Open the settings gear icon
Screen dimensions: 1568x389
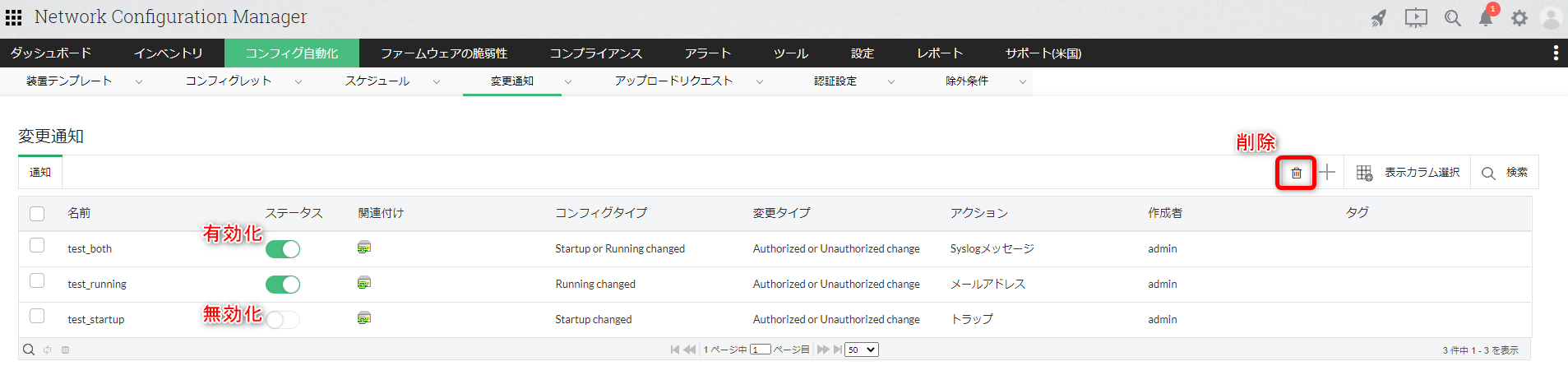tap(1519, 18)
